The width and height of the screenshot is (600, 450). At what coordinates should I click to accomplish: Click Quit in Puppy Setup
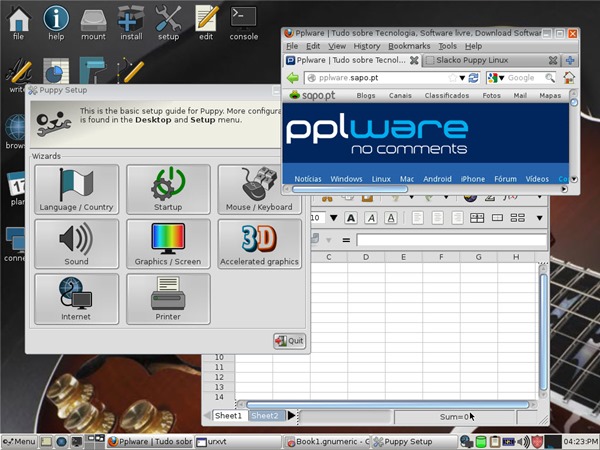[289, 341]
